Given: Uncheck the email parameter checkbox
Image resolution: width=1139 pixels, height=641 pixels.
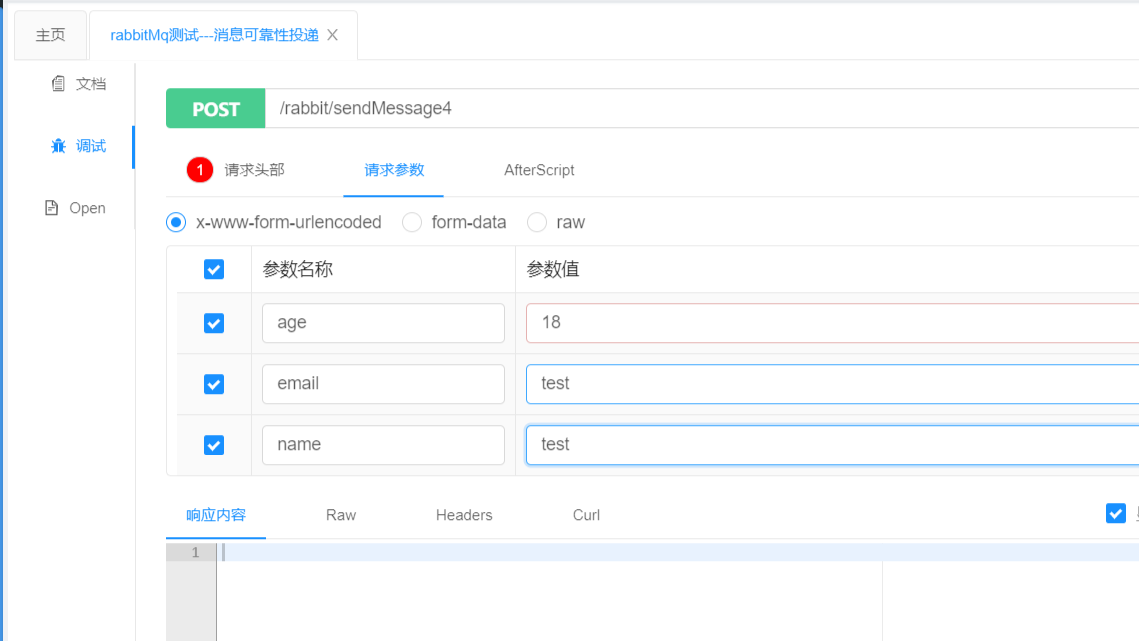Looking at the screenshot, I should (x=214, y=384).
